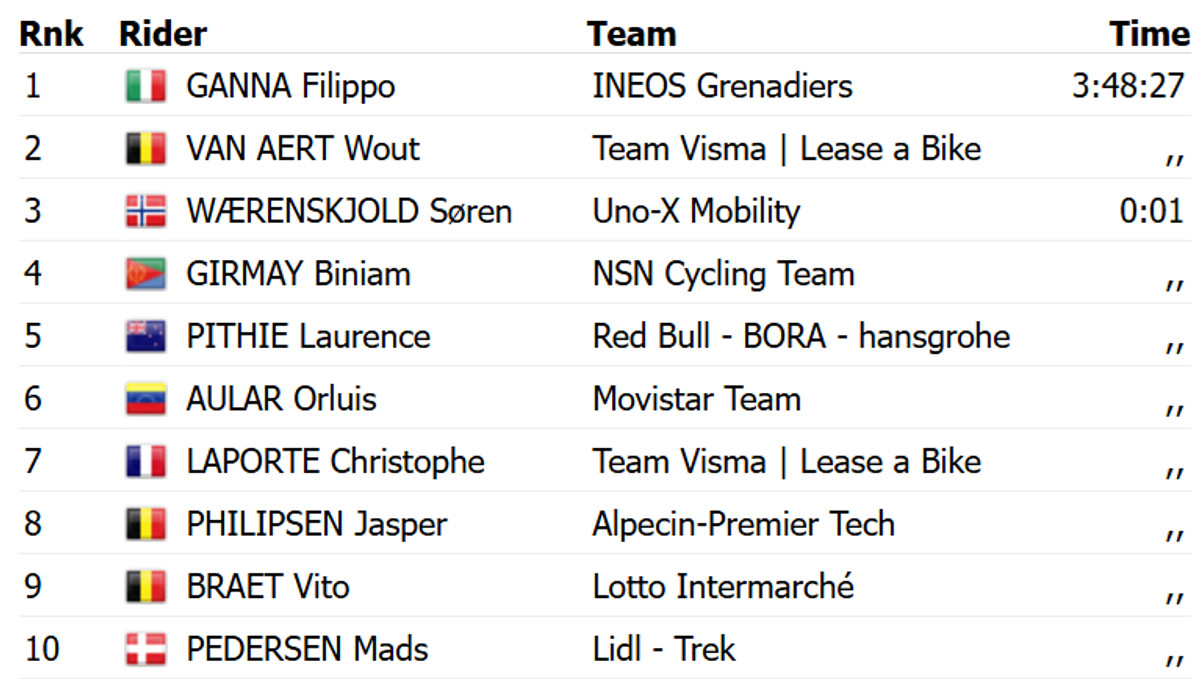1200x679 pixels.
Task: Go to Red Bull - BORA - hansgrohe team
Action: (x=801, y=337)
